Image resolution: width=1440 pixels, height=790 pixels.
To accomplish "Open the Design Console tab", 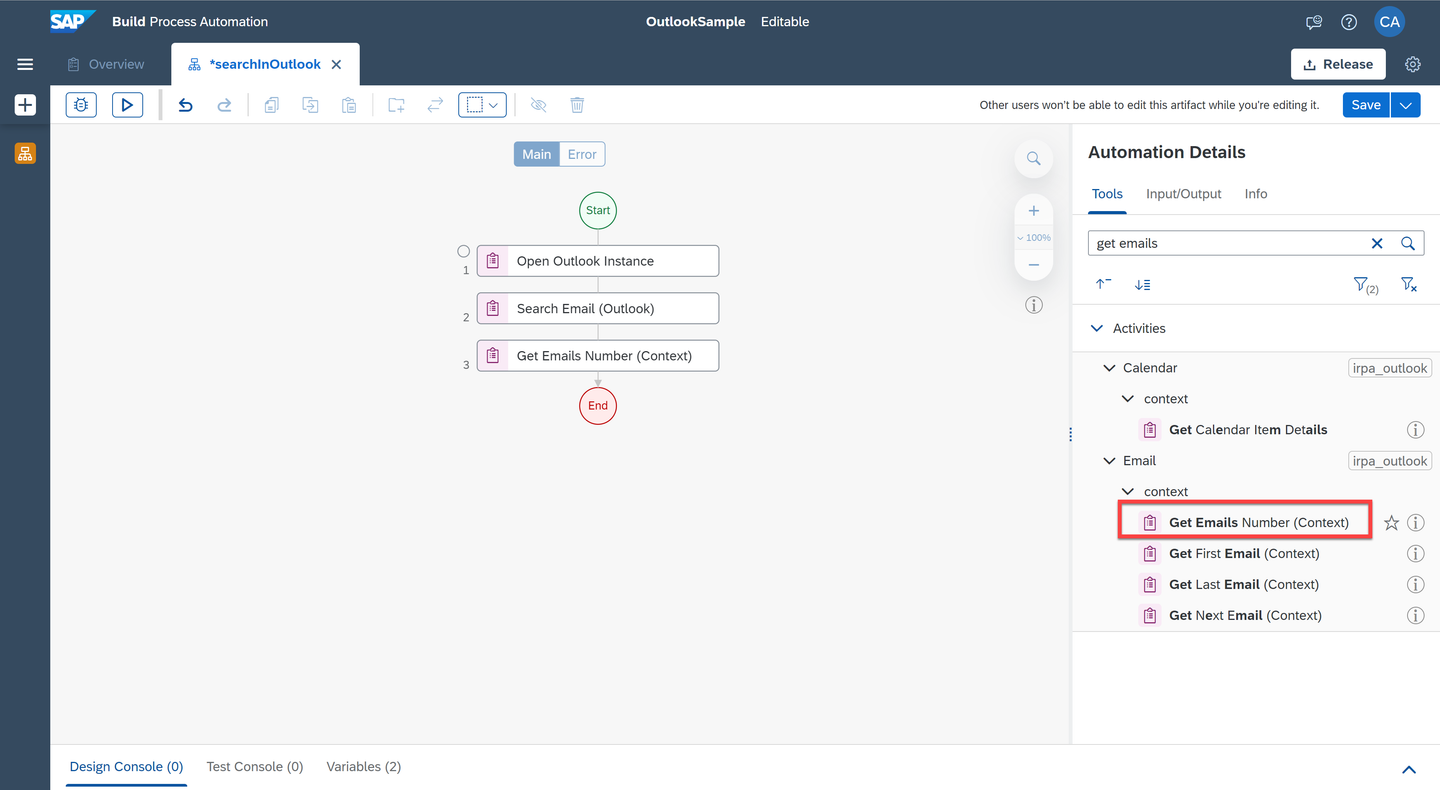I will (126, 767).
